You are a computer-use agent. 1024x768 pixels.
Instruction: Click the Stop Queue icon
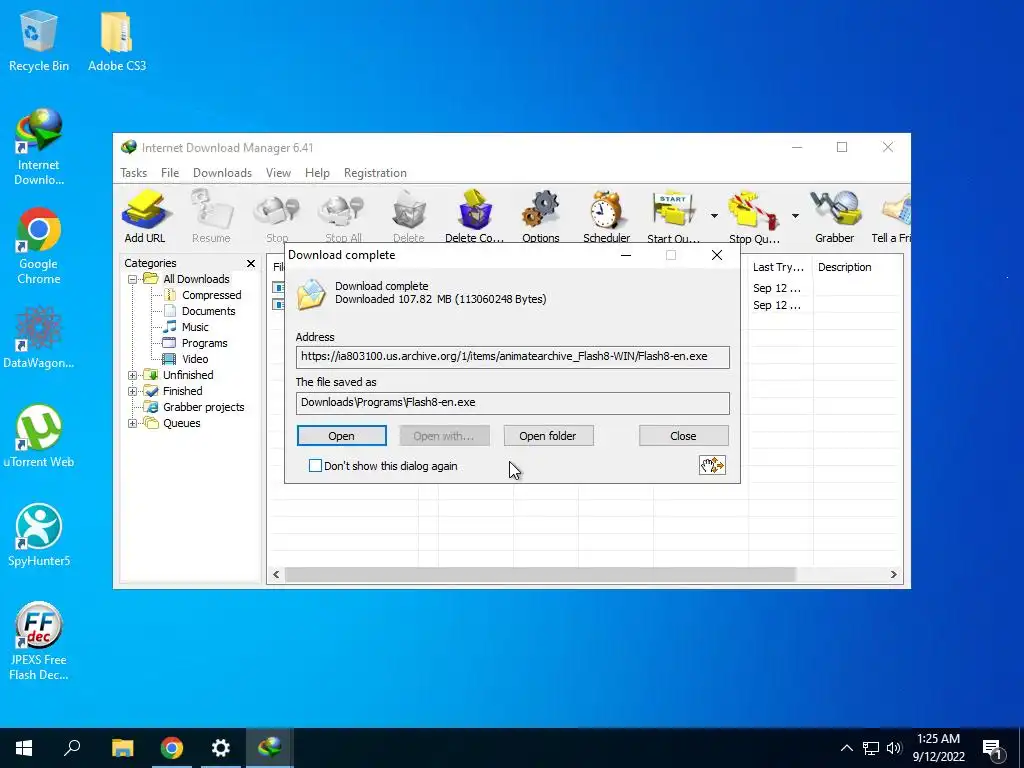tap(754, 210)
